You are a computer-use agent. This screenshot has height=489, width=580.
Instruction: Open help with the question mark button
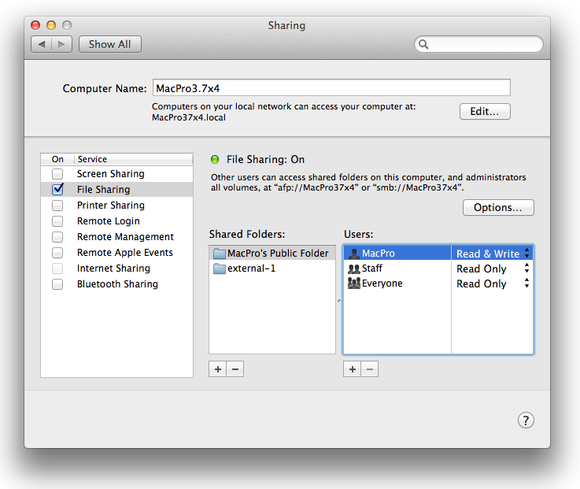[x=526, y=420]
